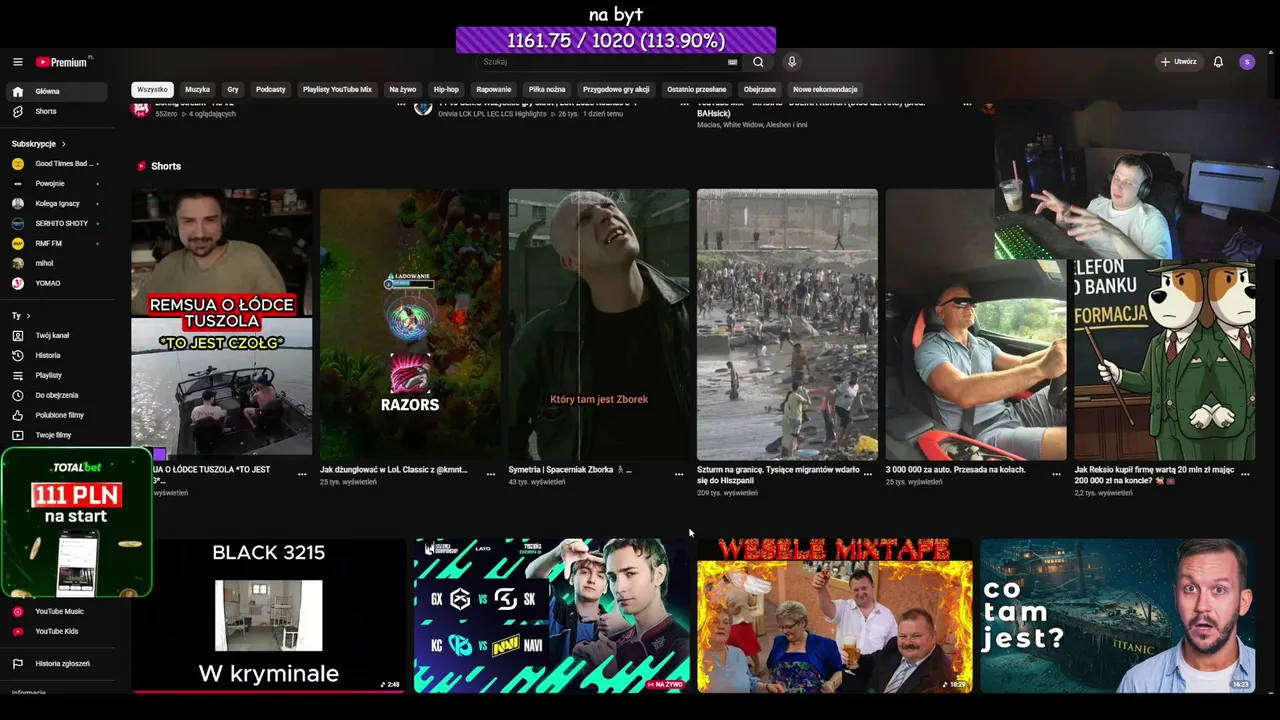Select the Przygodowe gry akcji chip

coord(616,89)
